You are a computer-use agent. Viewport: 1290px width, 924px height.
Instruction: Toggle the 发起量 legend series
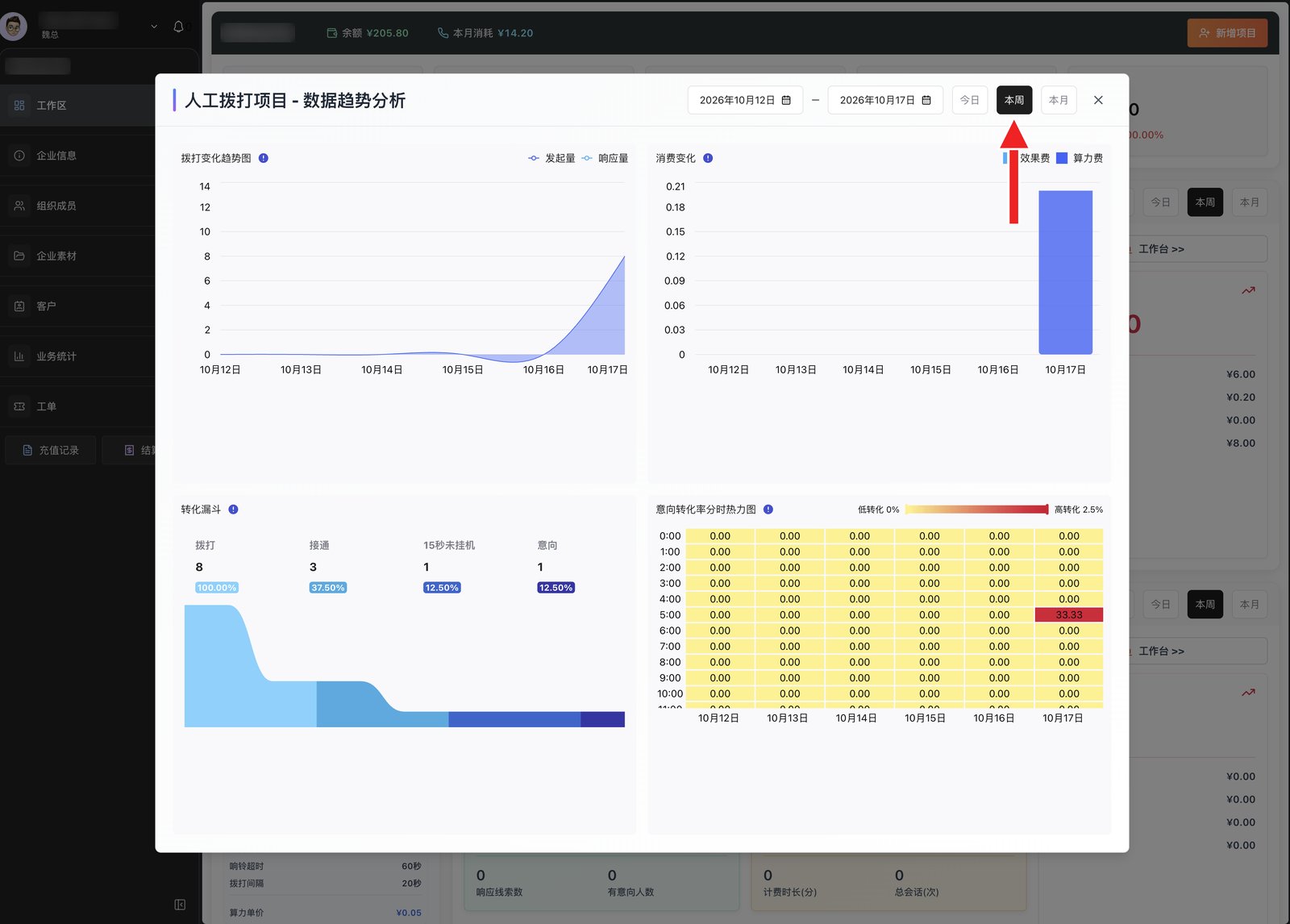pos(551,158)
